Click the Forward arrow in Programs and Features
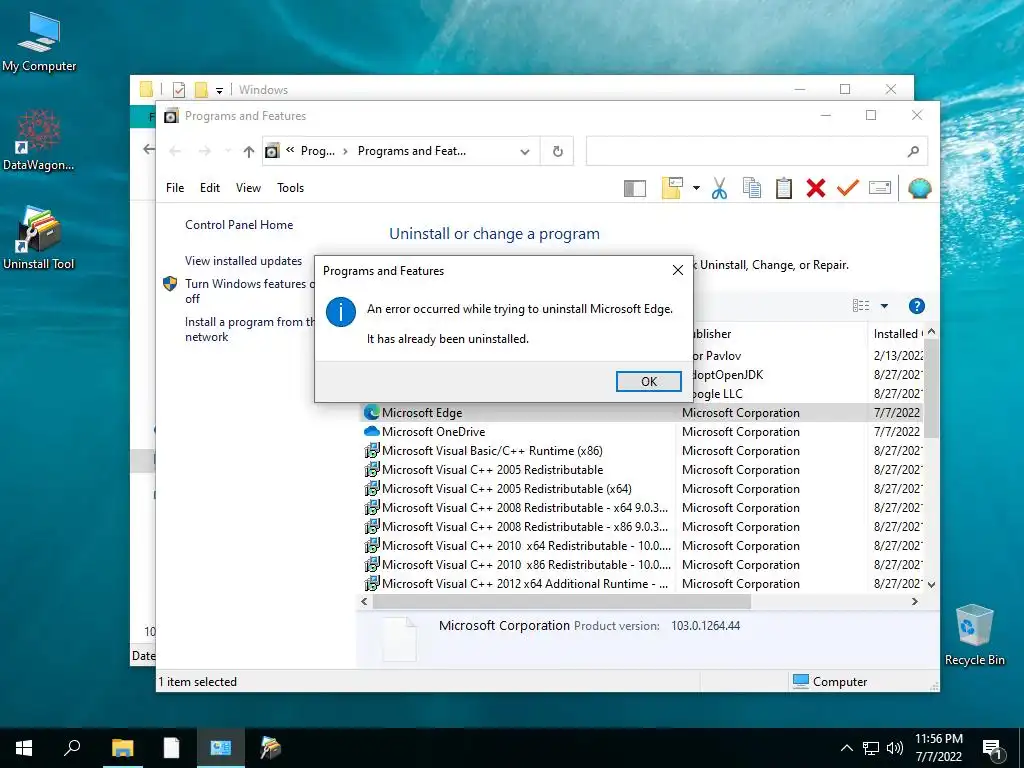The width and height of the screenshot is (1024, 768). [204, 152]
